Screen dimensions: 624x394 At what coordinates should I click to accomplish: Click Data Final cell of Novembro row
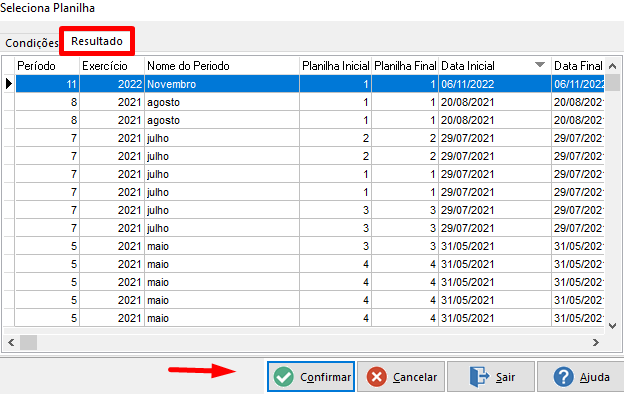point(578,84)
